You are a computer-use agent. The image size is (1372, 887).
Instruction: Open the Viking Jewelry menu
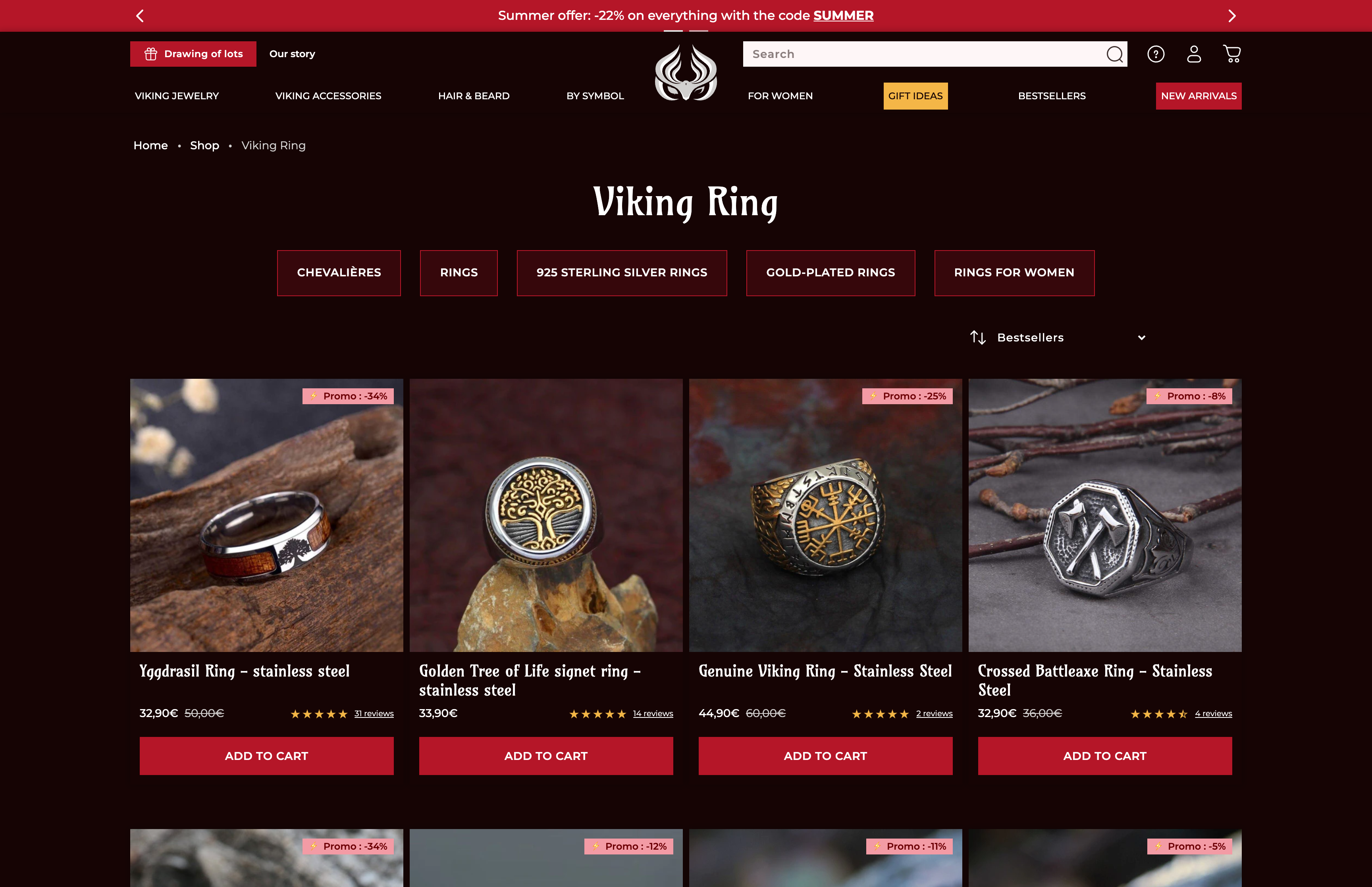click(177, 96)
